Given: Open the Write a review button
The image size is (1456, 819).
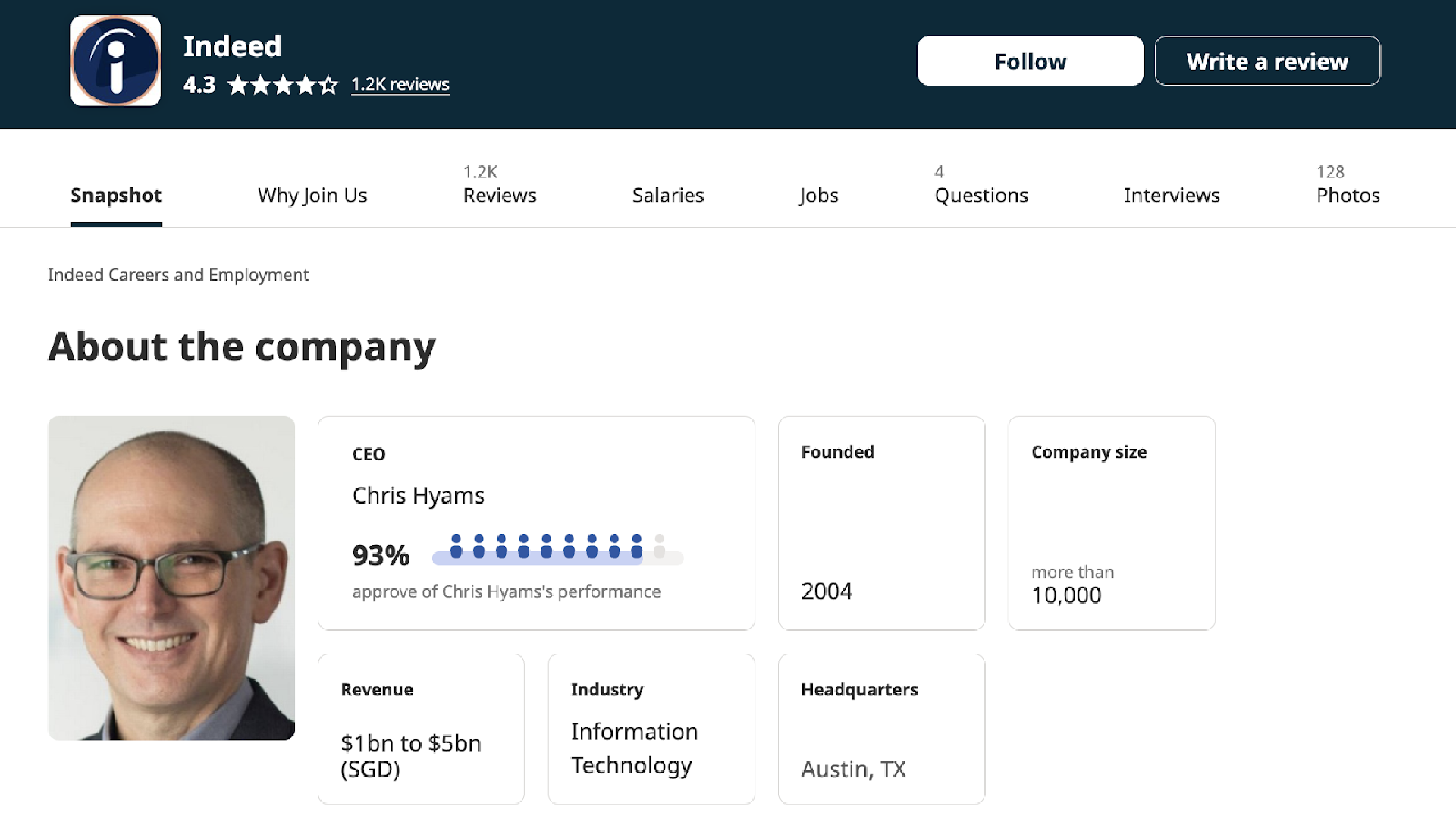Looking at the screenshot, I should pyautogui.click(x=1267, y=61).
